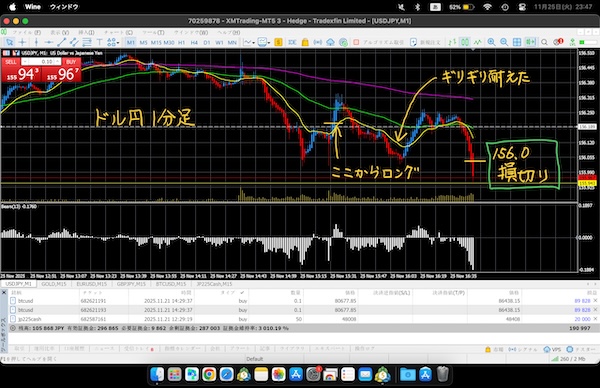The width and height of the screenshot is (600, 388).
Task: Open Finder from the Dock
Action: pyautogui.click(x=157, y=374)
